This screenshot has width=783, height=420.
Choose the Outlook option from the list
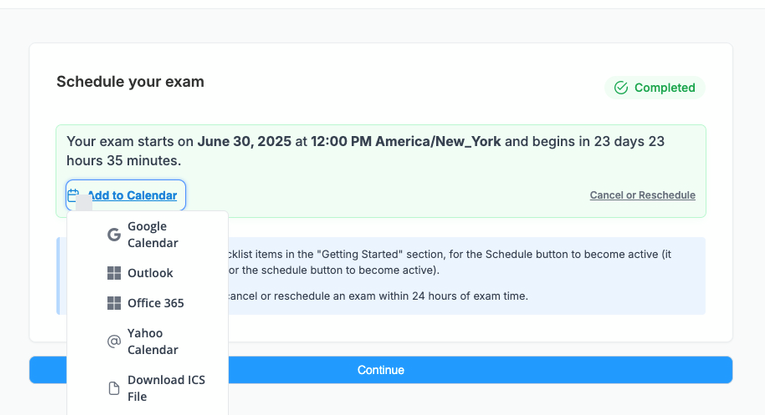tap(150, 273)
